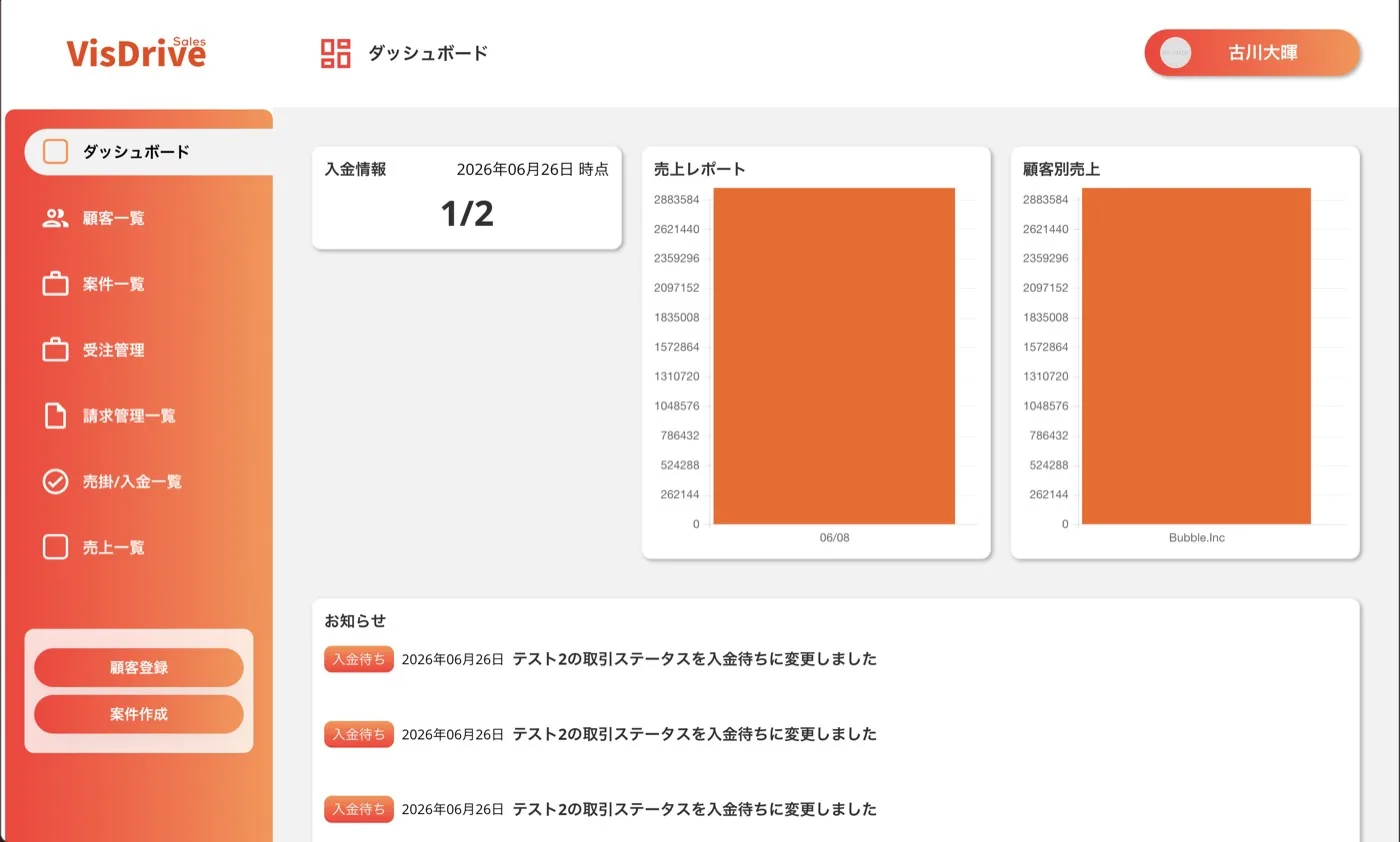Click the 06/08 bar in 売上レポート chart
The width and height of the screenshot is (1400, 842).
click(x=834, y=356)
